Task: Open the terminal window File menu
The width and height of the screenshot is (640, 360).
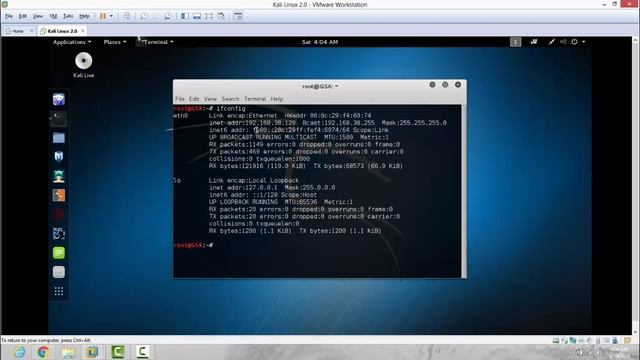Action: (180, 99)
